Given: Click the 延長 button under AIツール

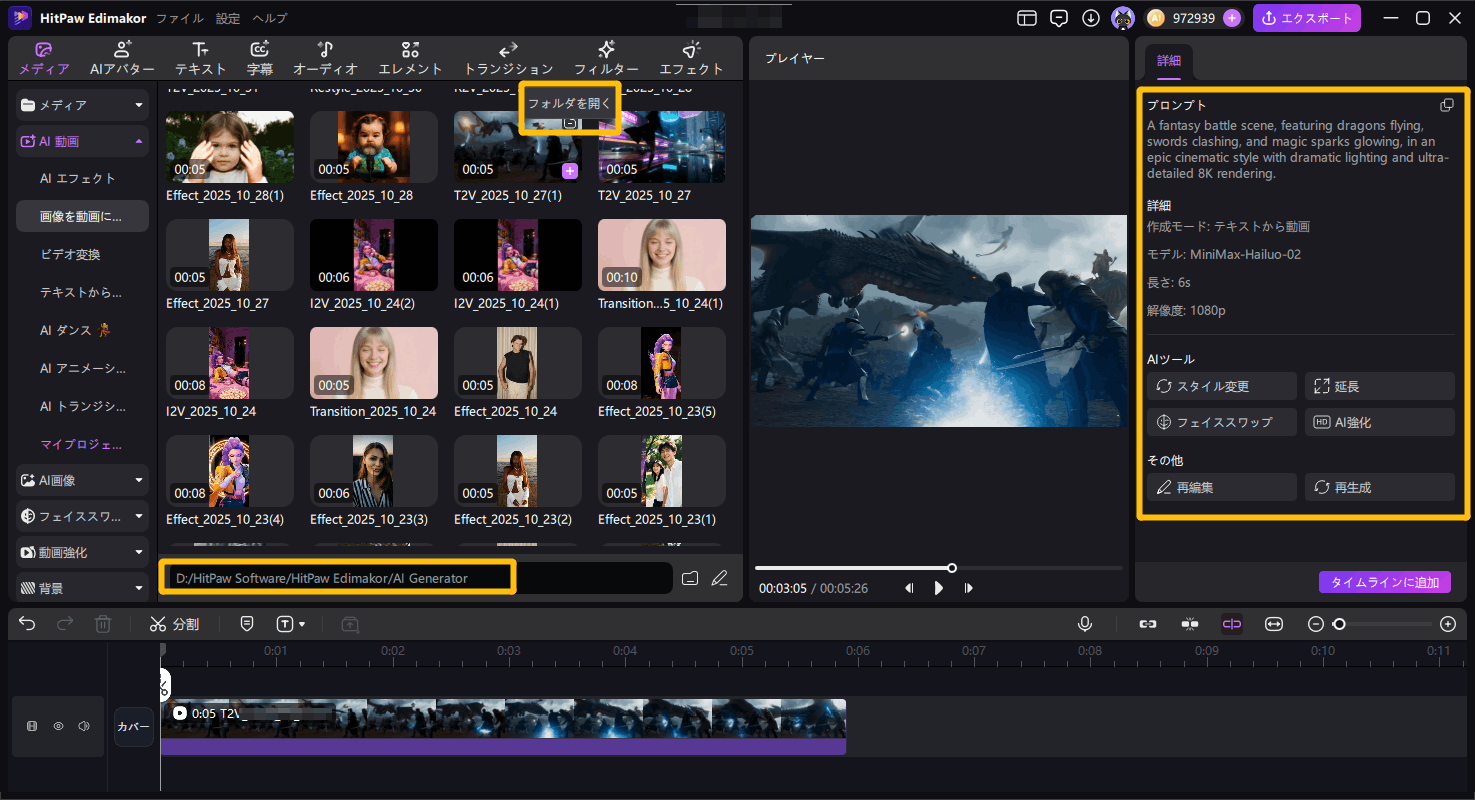Looking at the screenshot, I should point(1379,385).
